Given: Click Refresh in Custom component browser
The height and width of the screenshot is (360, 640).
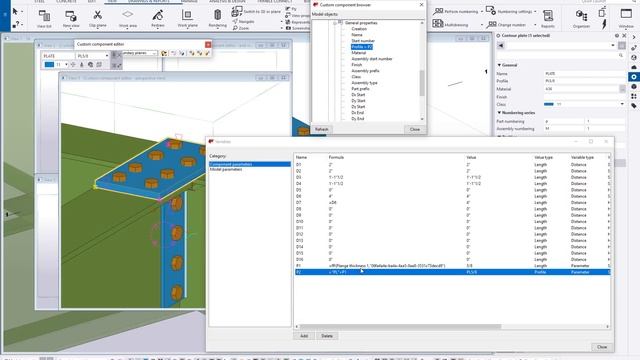Looking at the screenshot, I should click(x=322, y=129).
